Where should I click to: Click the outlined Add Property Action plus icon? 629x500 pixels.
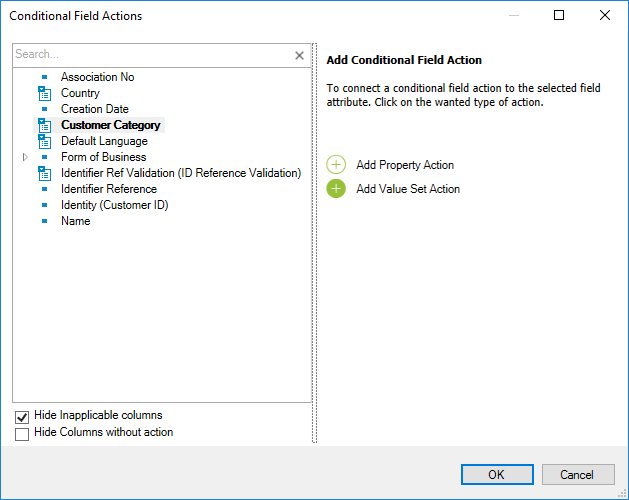pos(336,165)
